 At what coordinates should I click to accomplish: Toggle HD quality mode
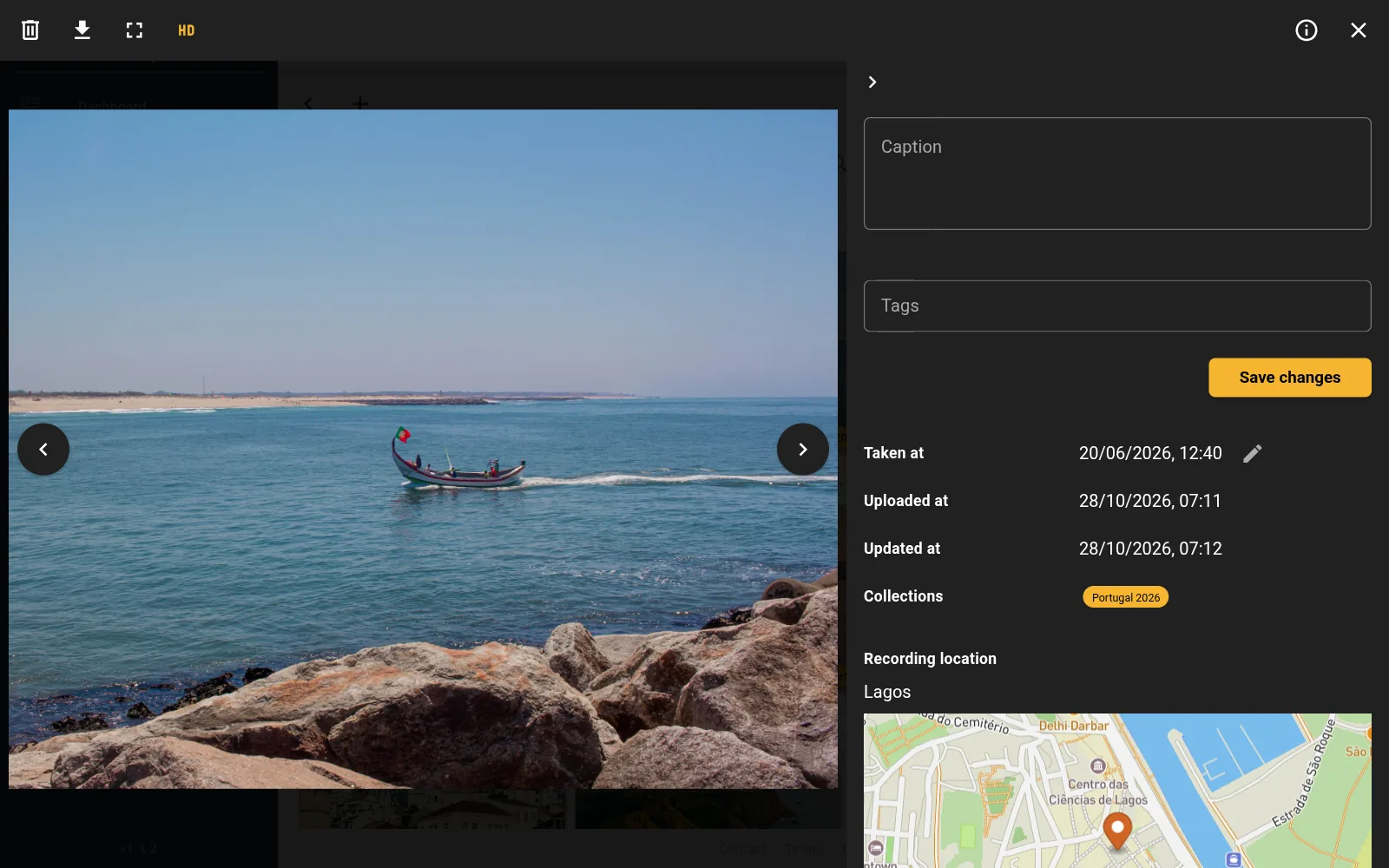[x=187, y=30]
